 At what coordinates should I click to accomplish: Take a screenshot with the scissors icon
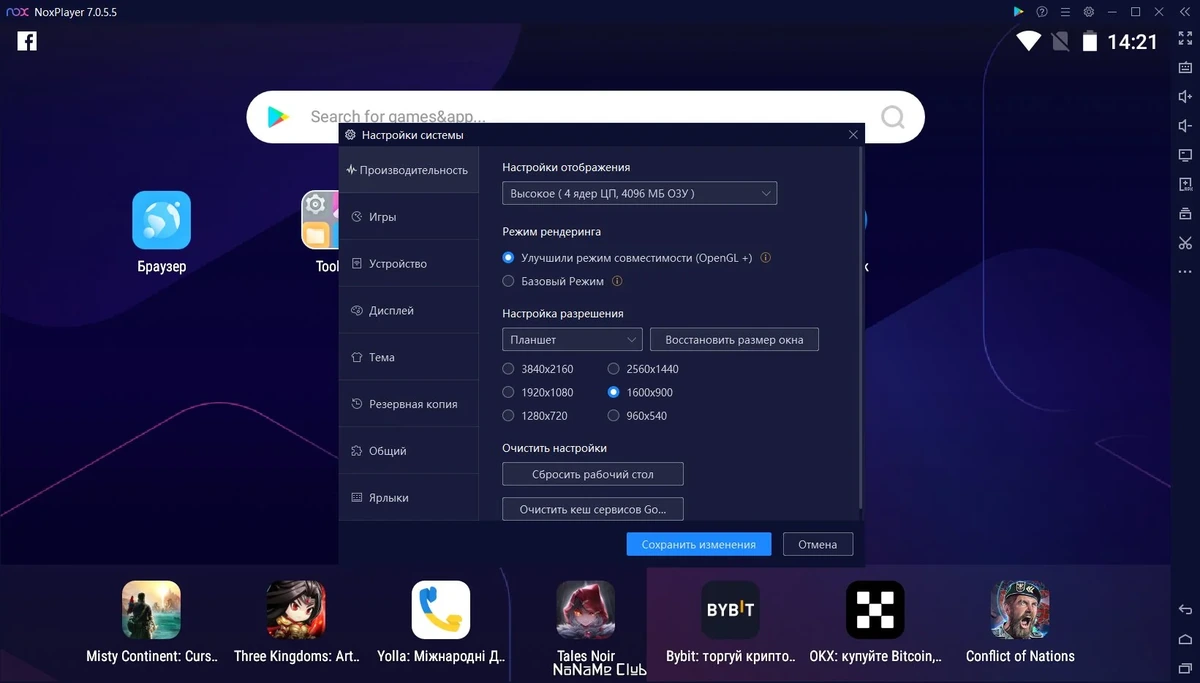click(1185, 243)
